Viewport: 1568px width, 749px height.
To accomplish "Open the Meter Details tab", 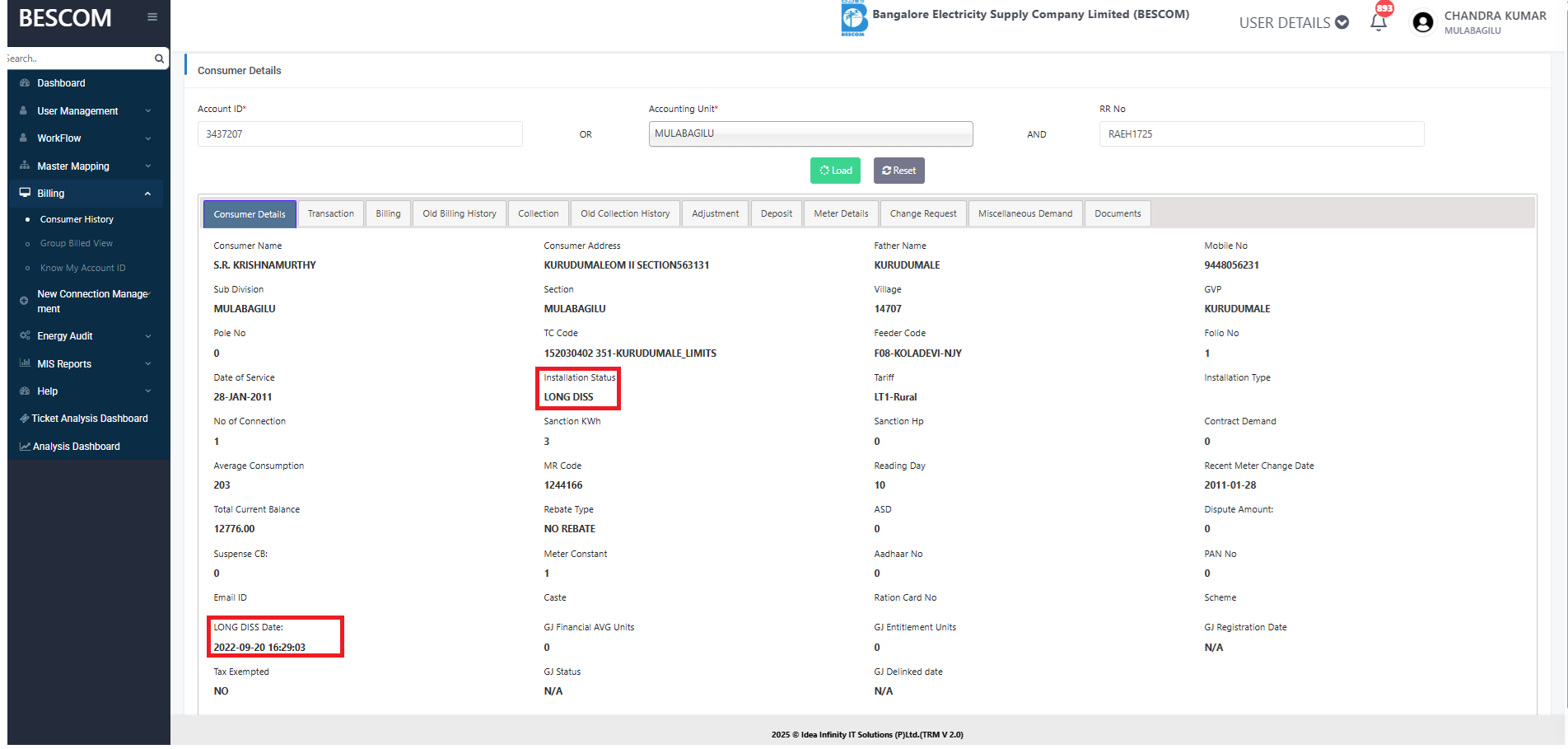I will 841,214.
